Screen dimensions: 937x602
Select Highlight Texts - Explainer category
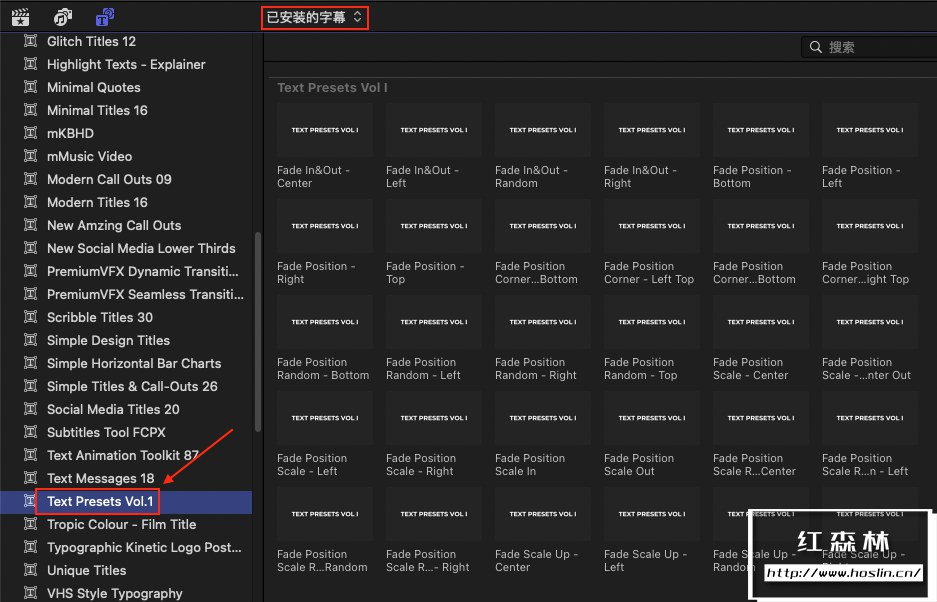(126, 65)
